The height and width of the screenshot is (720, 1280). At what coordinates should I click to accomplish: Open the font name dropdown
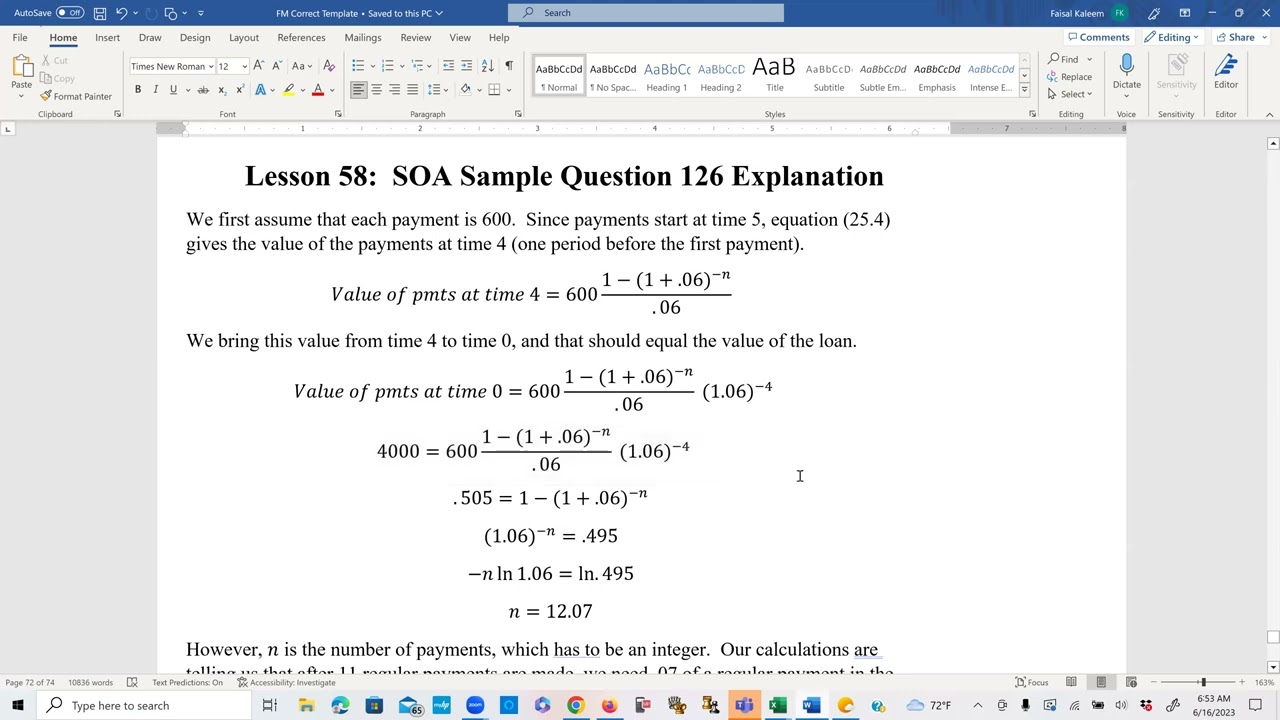(211, 66)
